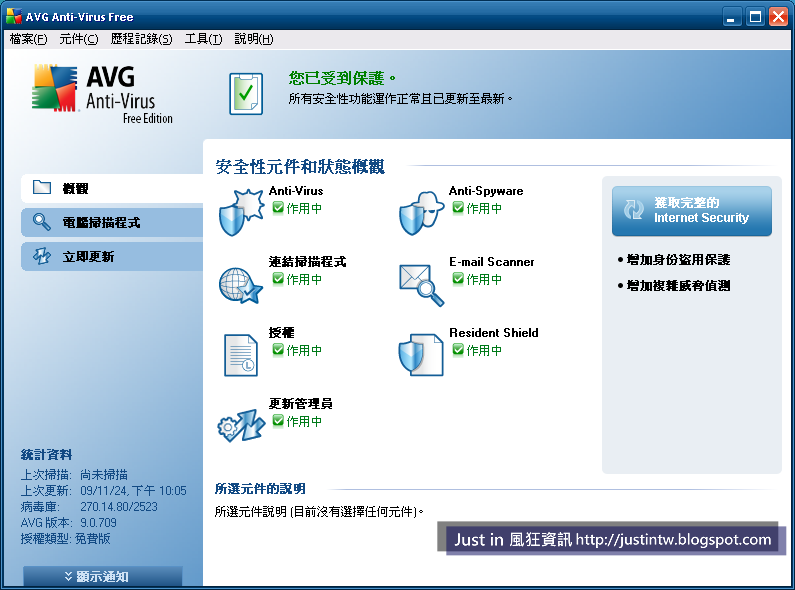Image resolution: width=795 pixels, height=590 pixels.
Task: Click the 授權 作用中 green check
Action: coord(278,349)
